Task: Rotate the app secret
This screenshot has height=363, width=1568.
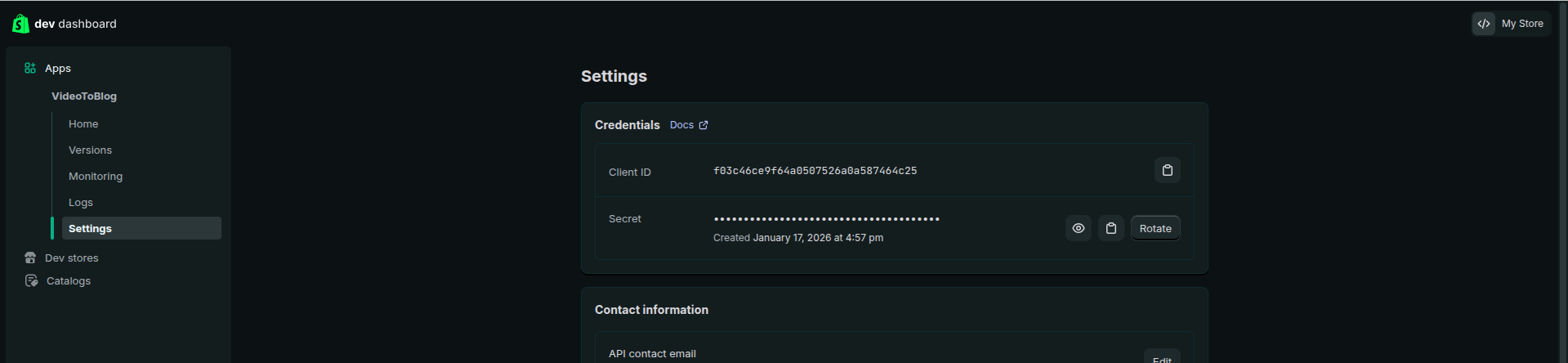Action: [x=1155, y=228]
